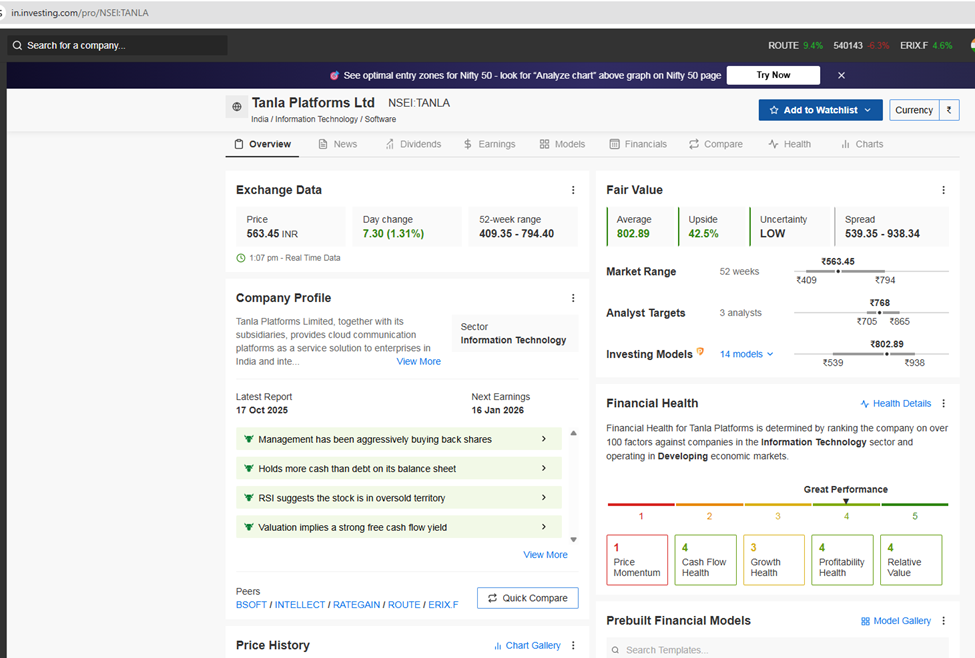Open Financial Health three-dot options menu
The width and height of the screenshot is (975, 658).
coord(943,404)
